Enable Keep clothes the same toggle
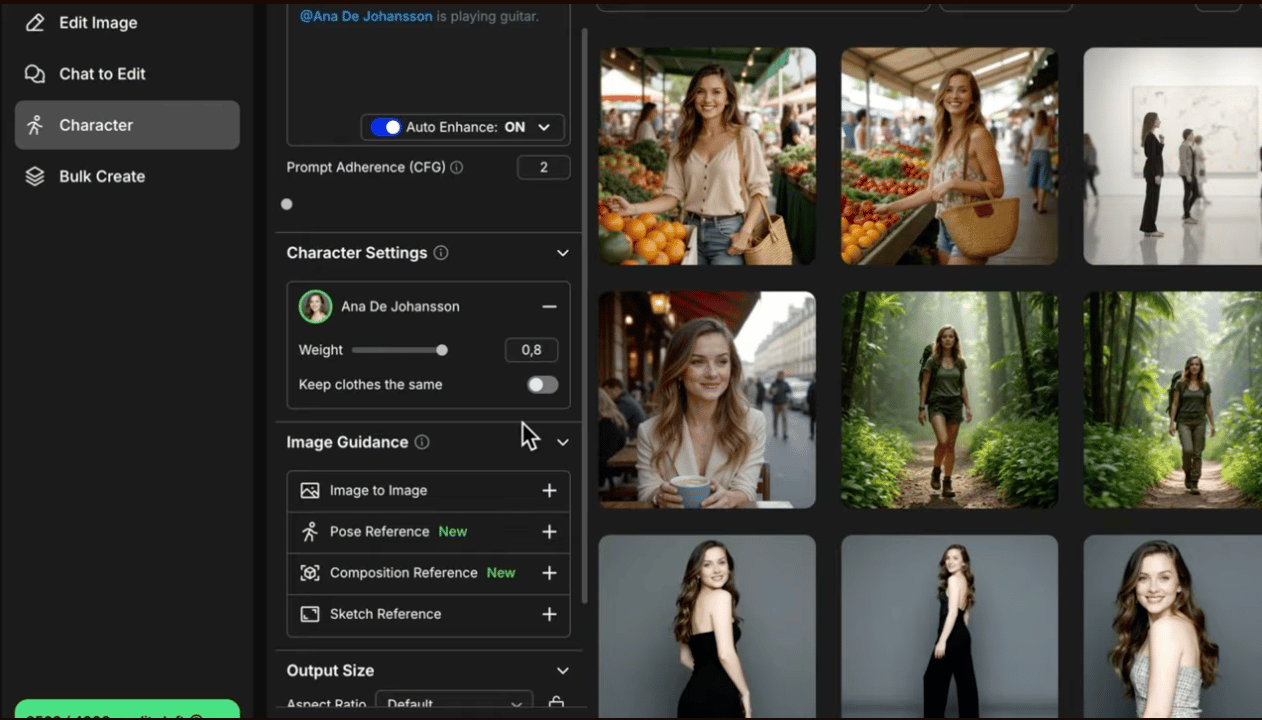Screen dimensions: 1262x720 (x=542, y=385)
